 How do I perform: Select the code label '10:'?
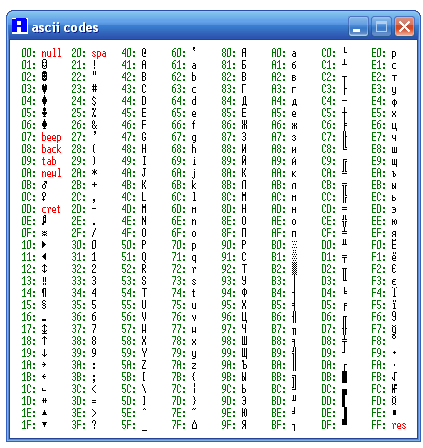(x=29, y=245)
